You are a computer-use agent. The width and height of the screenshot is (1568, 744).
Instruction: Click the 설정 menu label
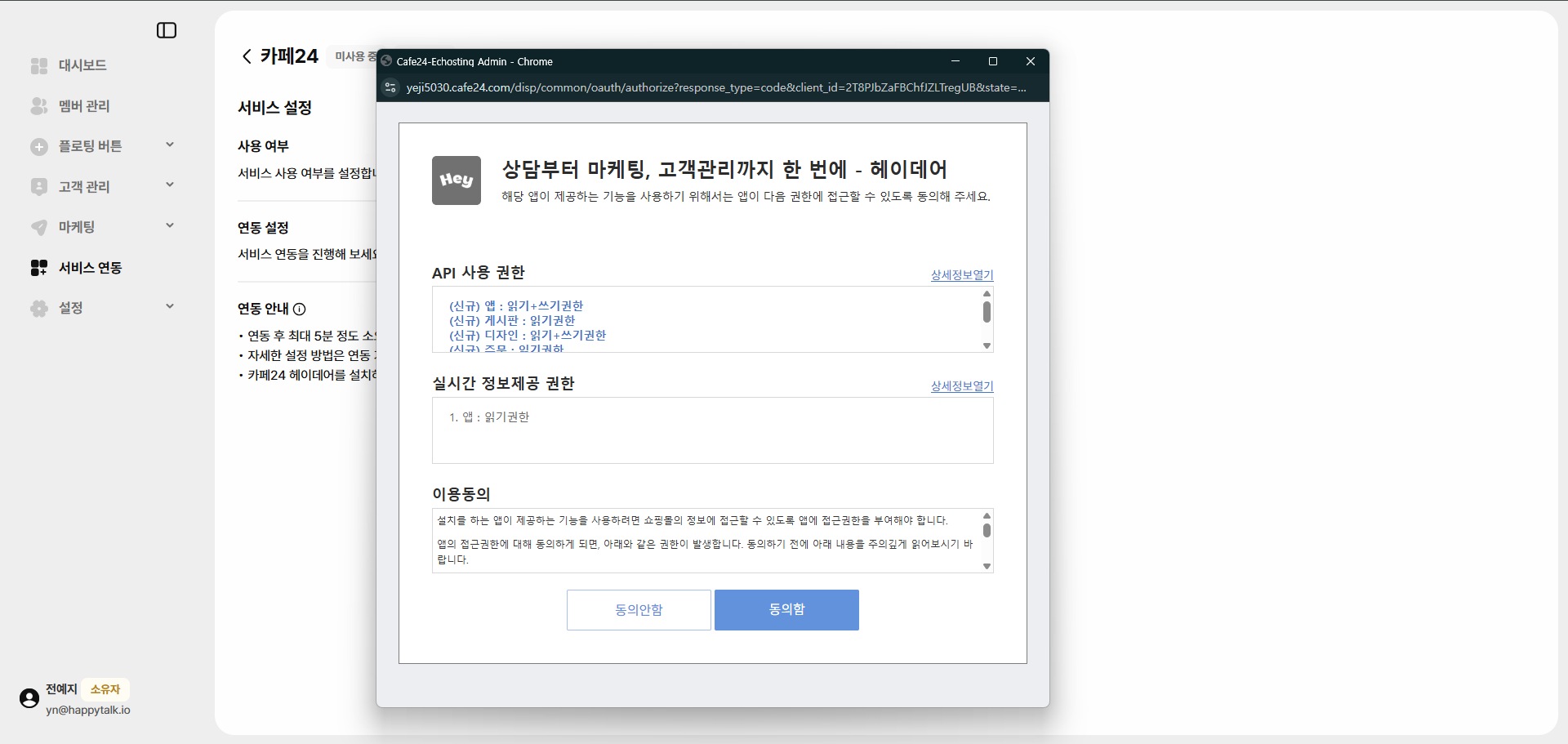coord(70,308)
